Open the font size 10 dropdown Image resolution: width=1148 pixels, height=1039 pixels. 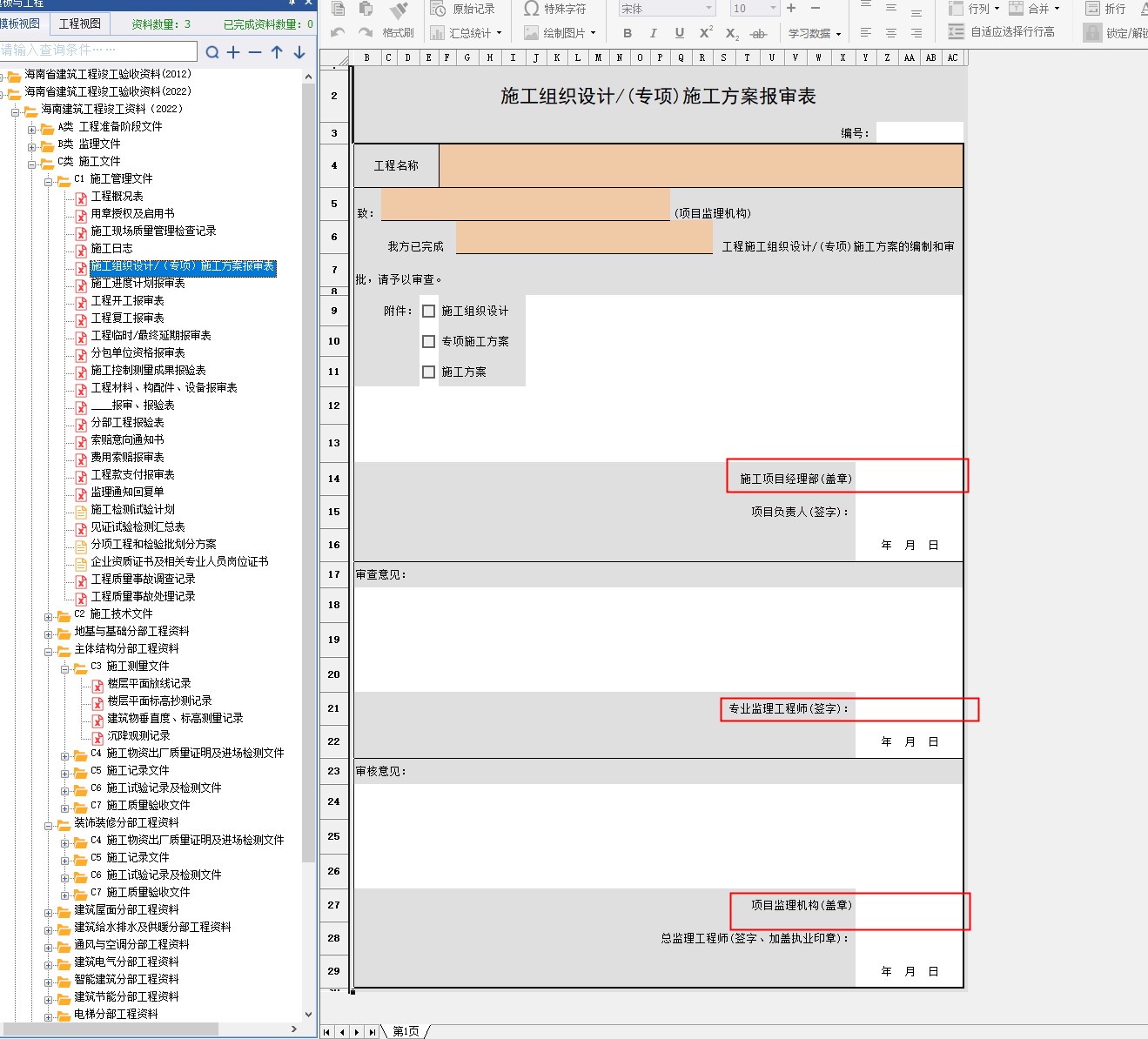pyautogui.click(x=773, y=9)
